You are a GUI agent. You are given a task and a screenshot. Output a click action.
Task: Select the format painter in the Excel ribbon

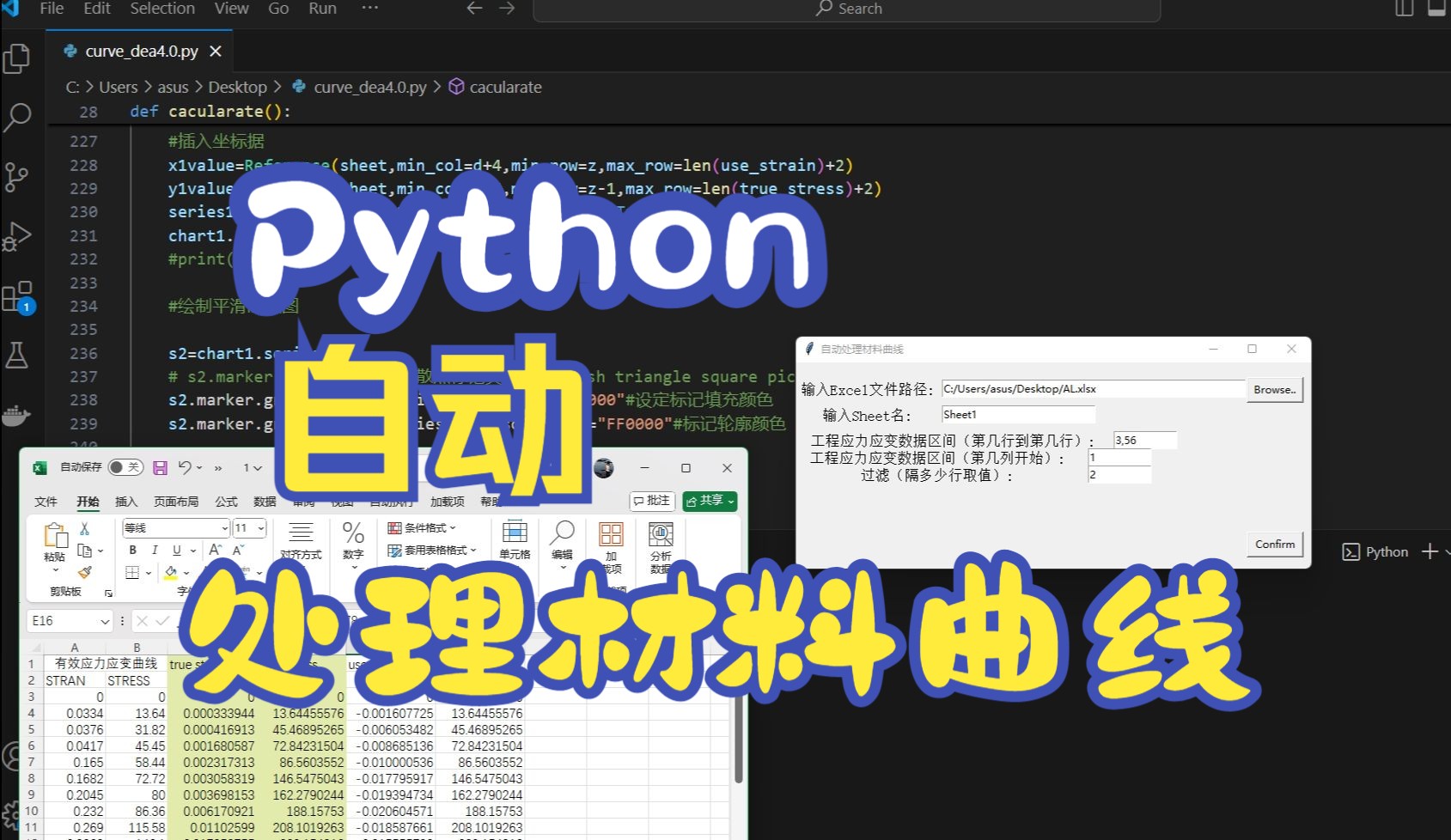pyautogui.click(x=84, y=572)
